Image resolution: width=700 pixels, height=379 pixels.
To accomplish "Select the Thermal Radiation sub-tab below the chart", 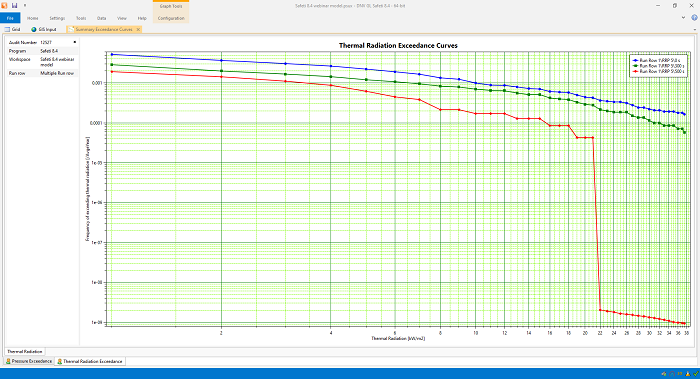I will [x=25, y=352].
